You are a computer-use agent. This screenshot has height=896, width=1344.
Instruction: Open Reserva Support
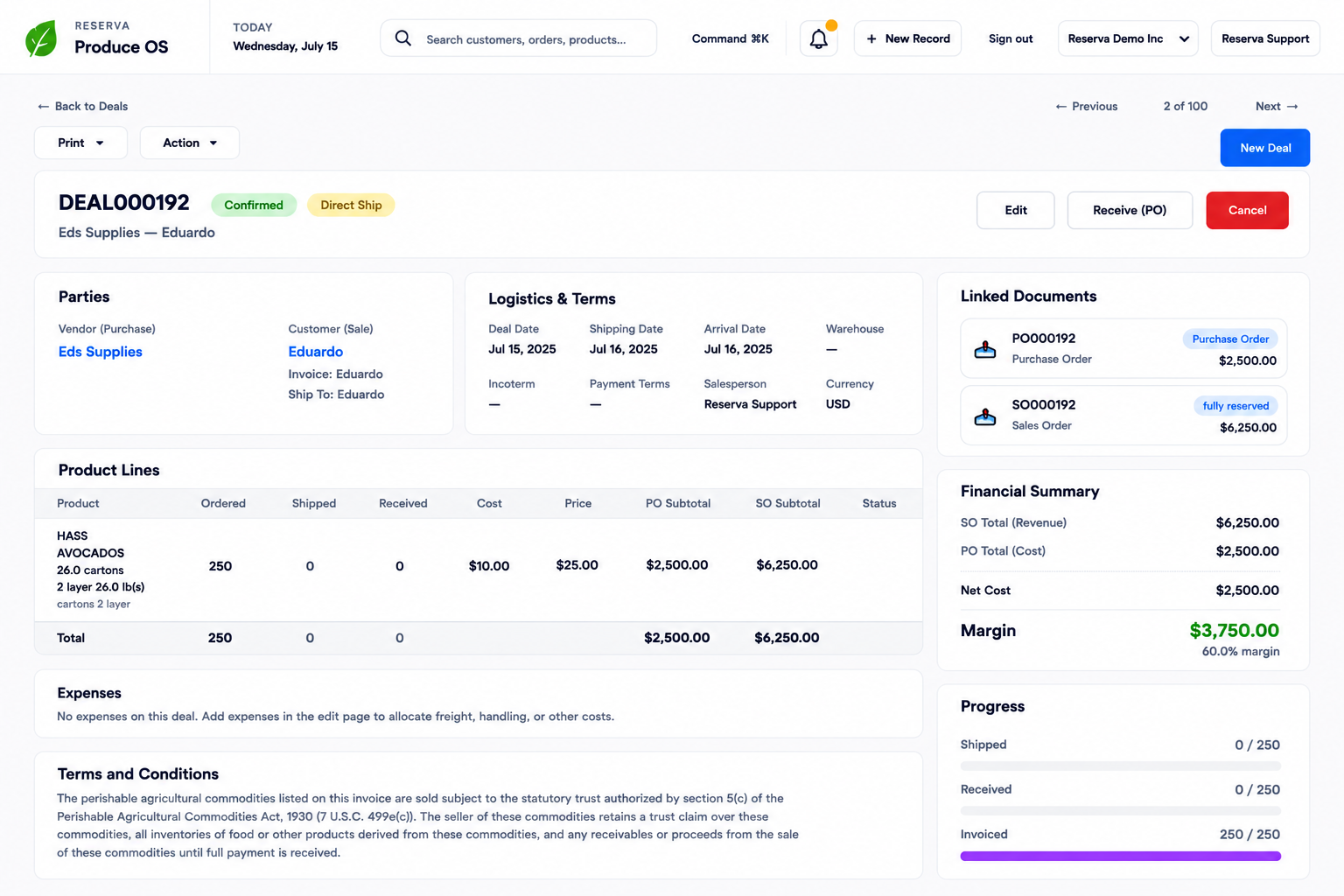pos(1265,38)
